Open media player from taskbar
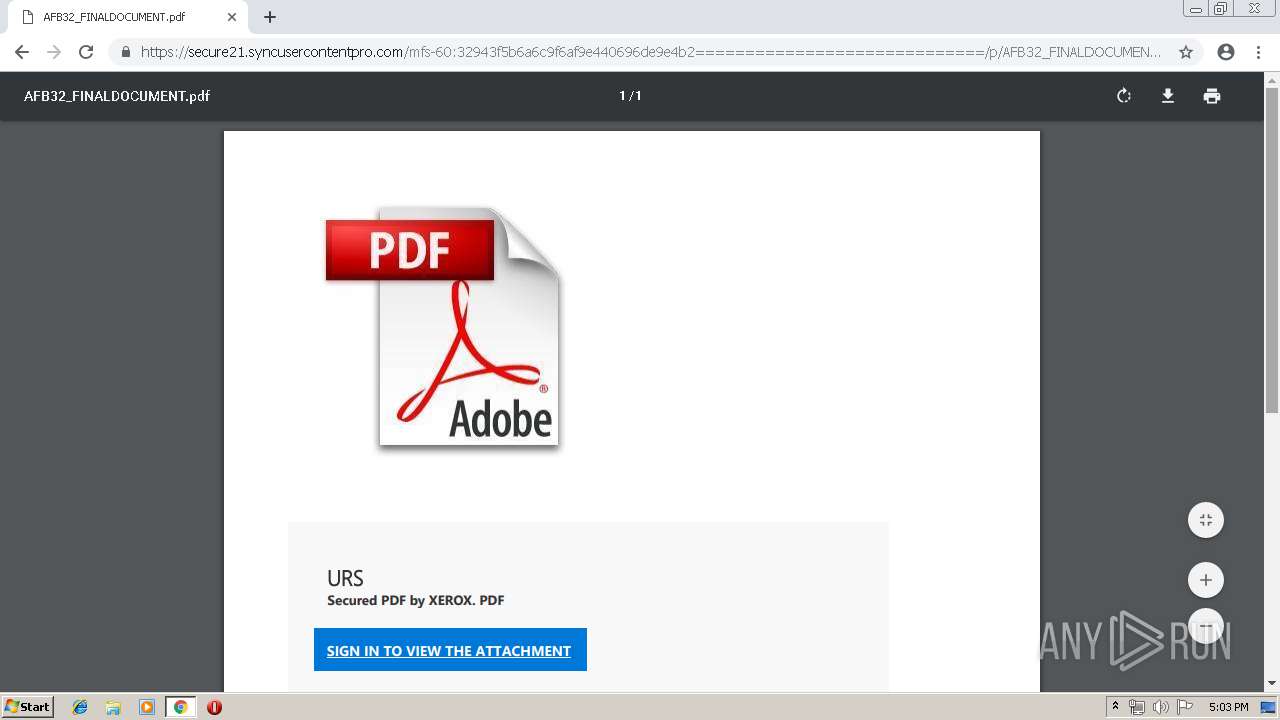 [x=147, y=707]
